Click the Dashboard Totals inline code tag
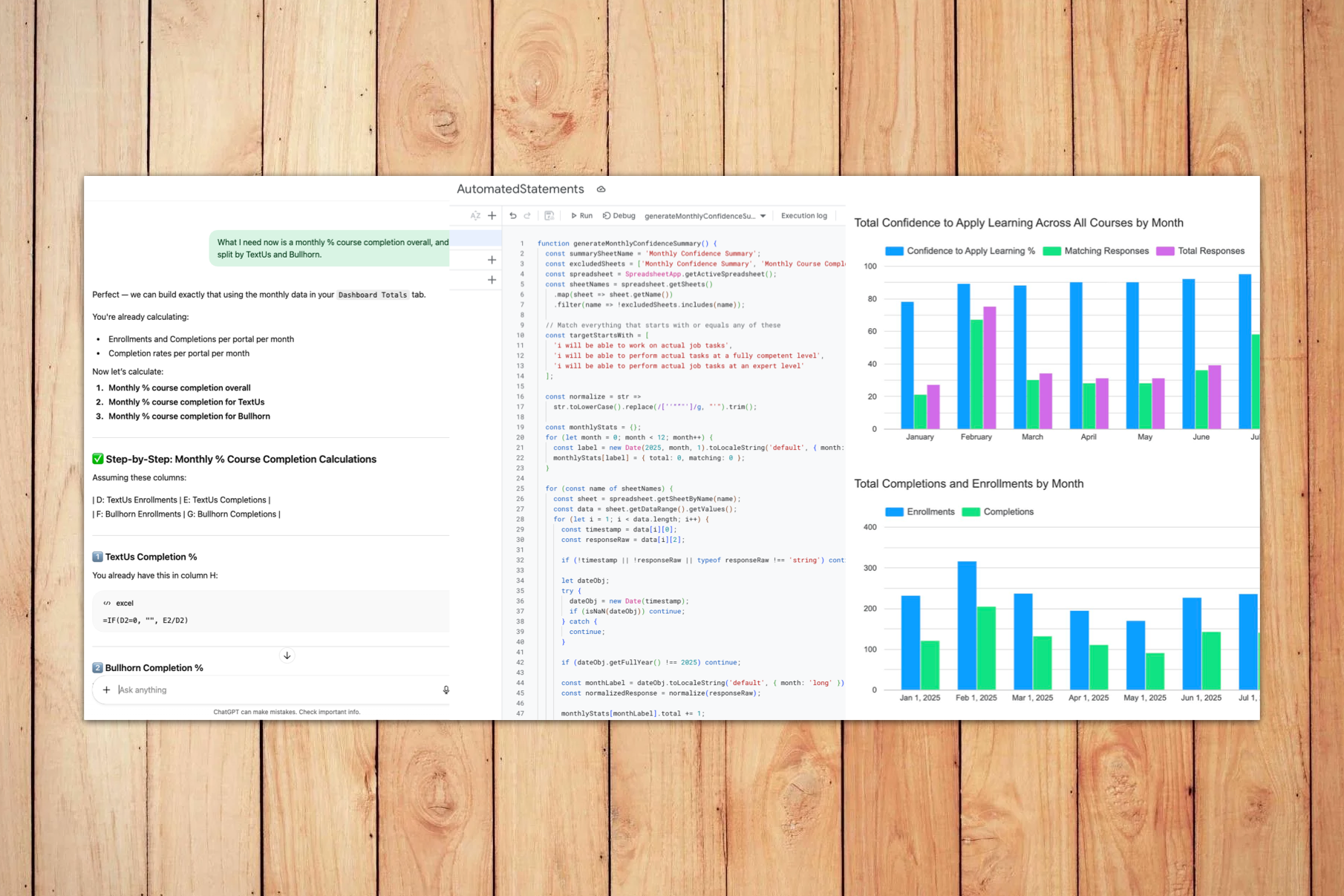This screenshot has width=1344, height=896. 373,295
